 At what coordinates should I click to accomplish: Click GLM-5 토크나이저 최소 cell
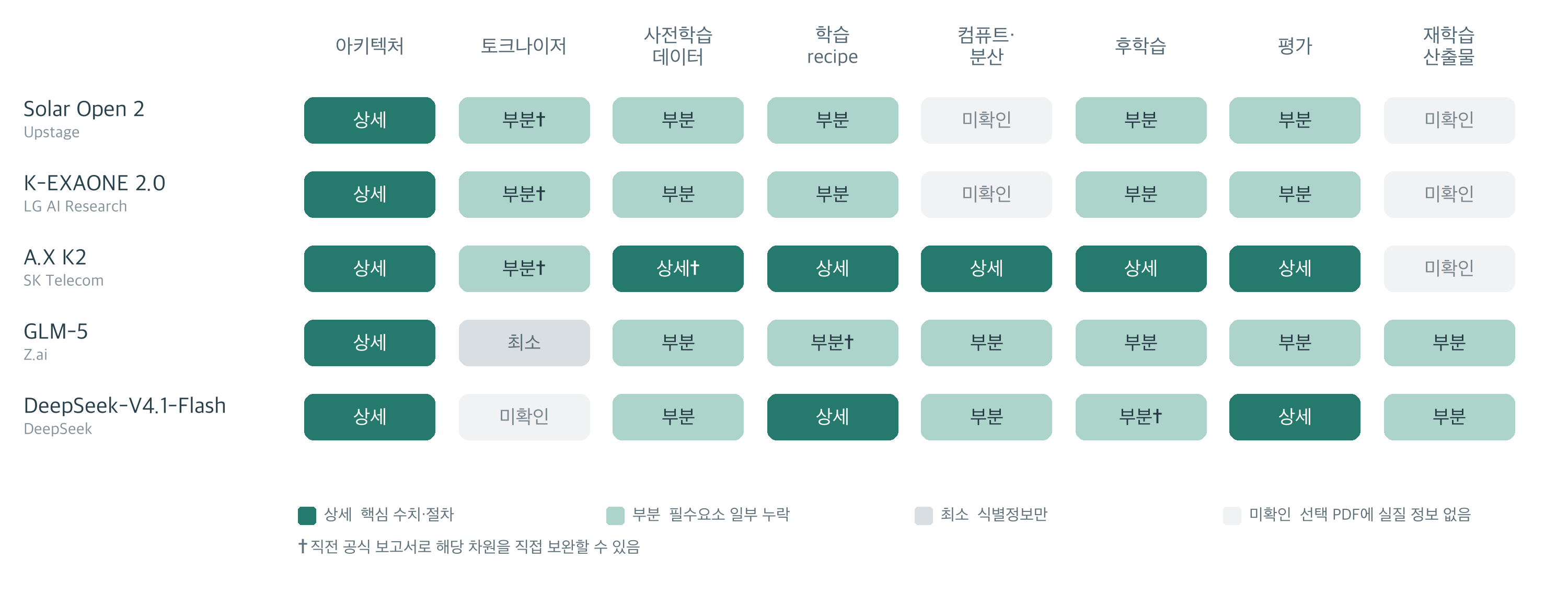pyautogui.click(x=524, y=343)
